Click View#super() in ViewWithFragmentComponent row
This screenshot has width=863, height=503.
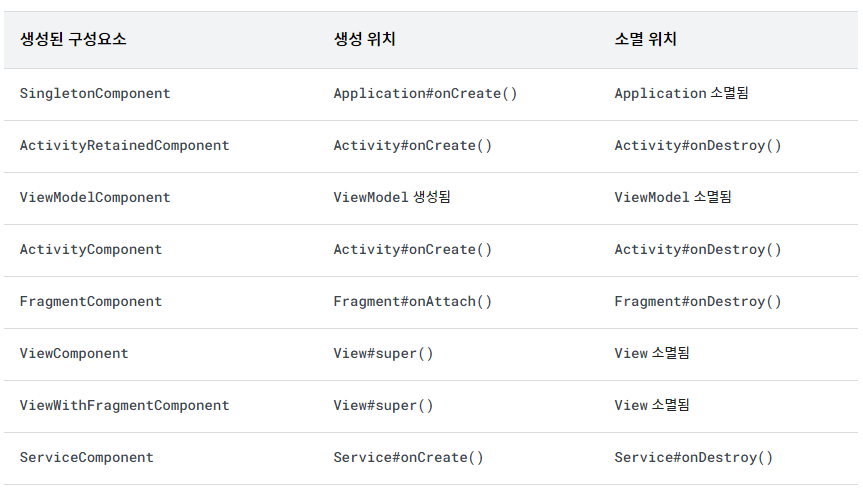[x=383, y=406]
